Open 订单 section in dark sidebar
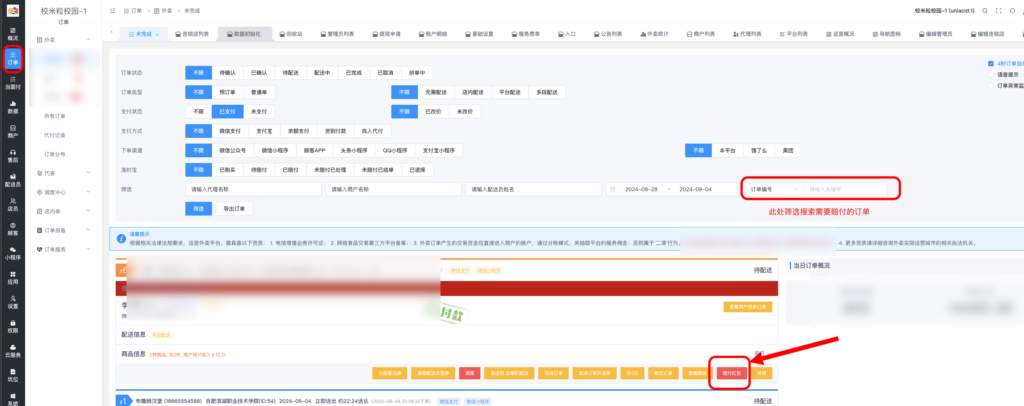 pos(12,59)
